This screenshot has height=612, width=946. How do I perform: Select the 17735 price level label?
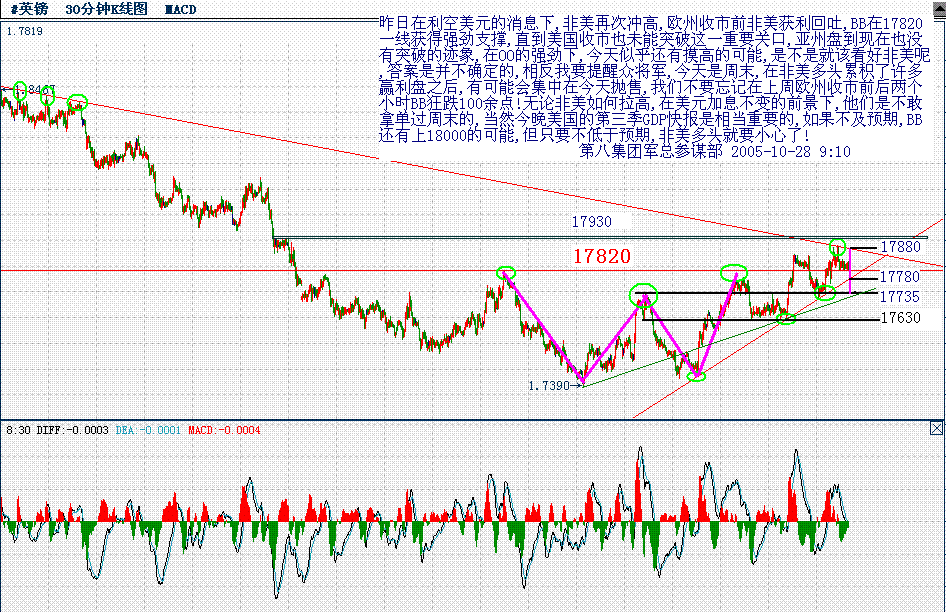[900, 296]
